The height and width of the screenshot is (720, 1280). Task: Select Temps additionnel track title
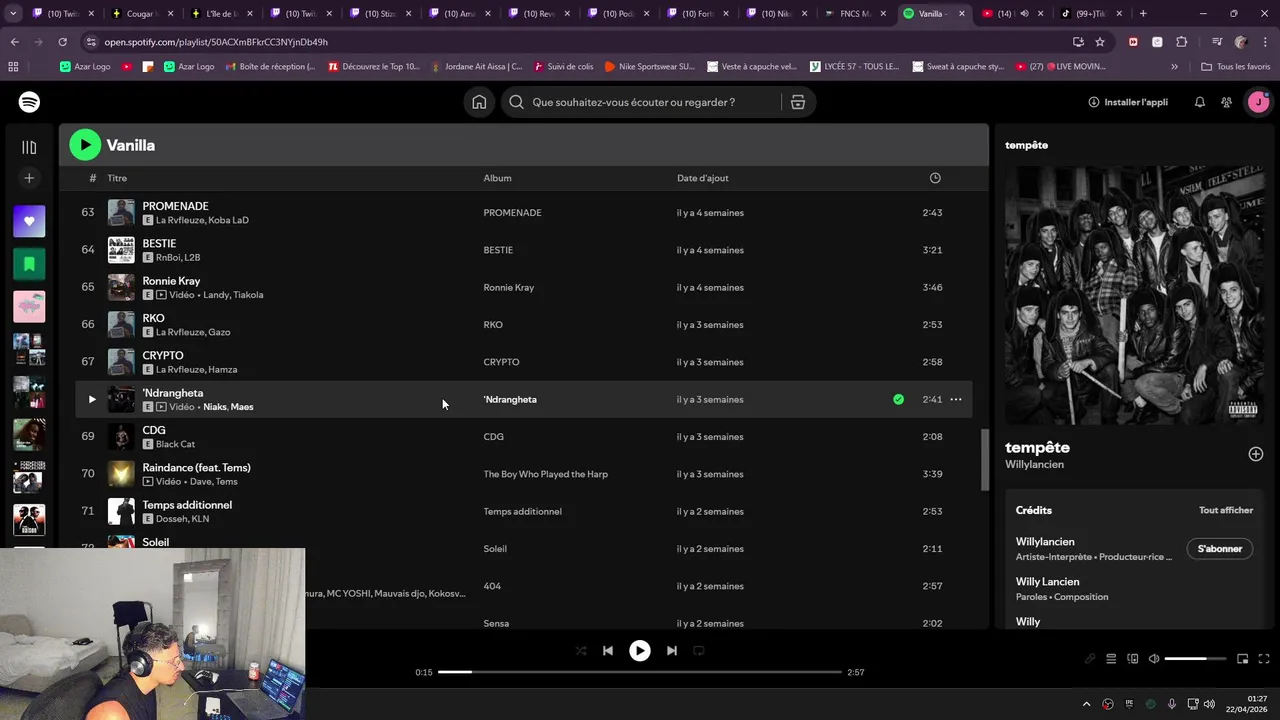(187, 505)
